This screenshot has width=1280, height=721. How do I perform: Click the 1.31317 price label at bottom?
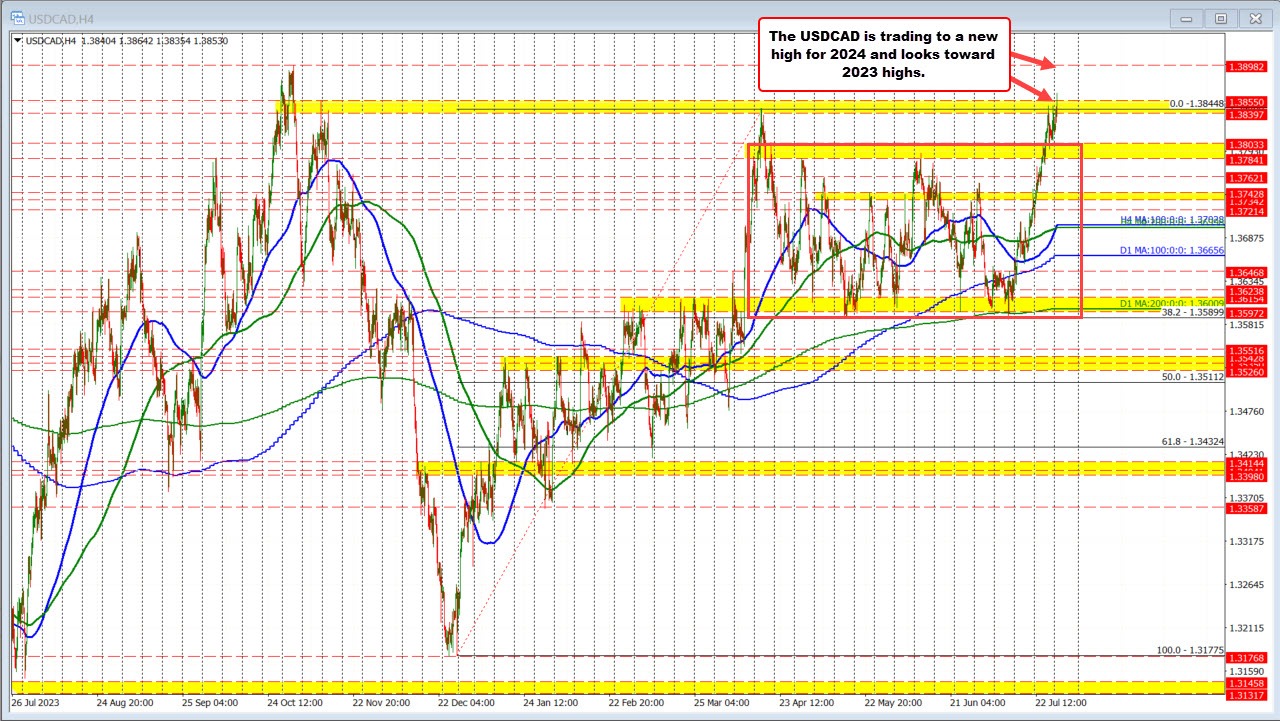coord(1246,696)
